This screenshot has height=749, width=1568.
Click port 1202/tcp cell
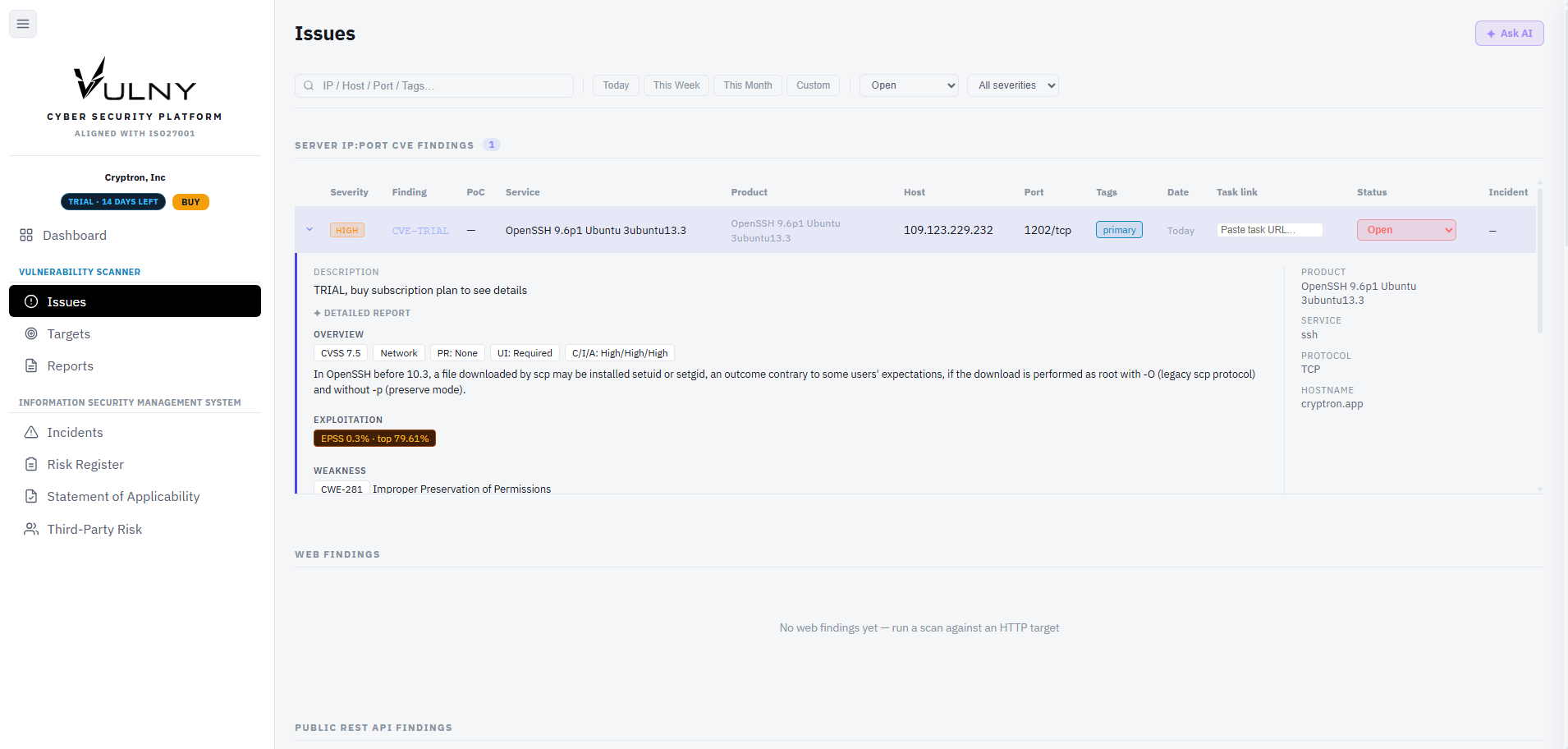(1048, 230)
